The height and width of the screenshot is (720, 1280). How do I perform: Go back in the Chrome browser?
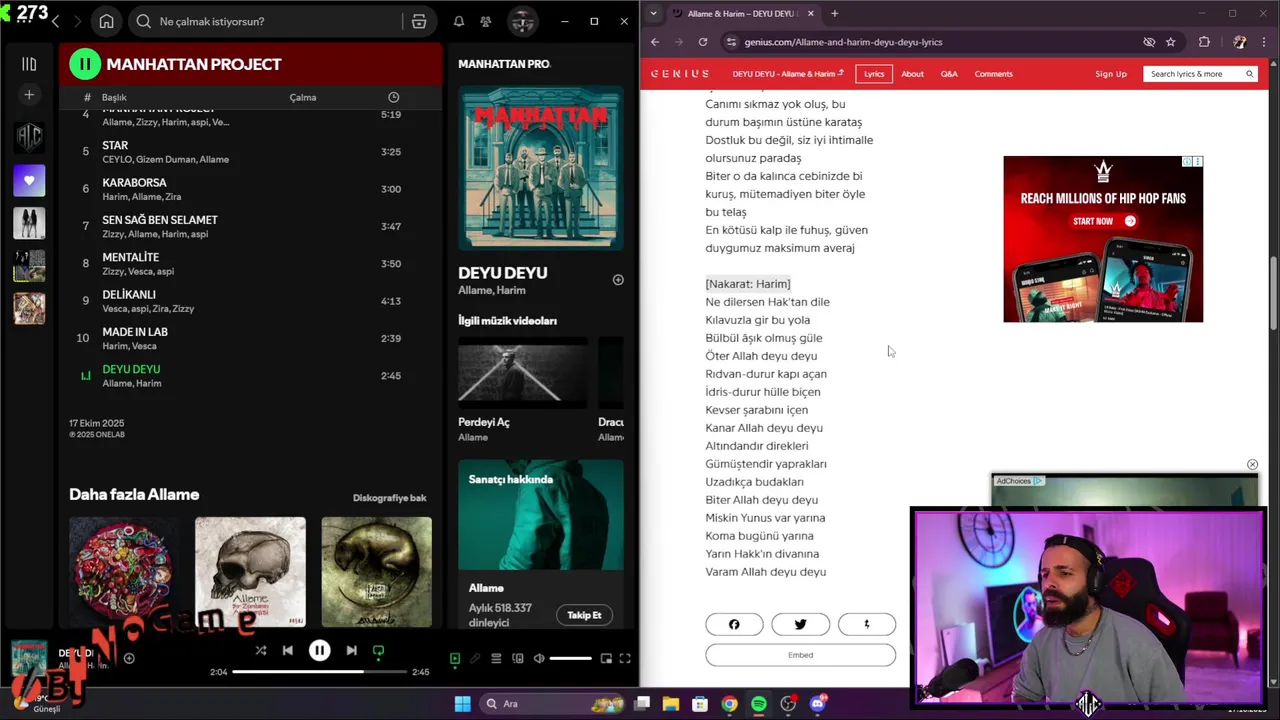pyautogui.click(x=655, y=42)
